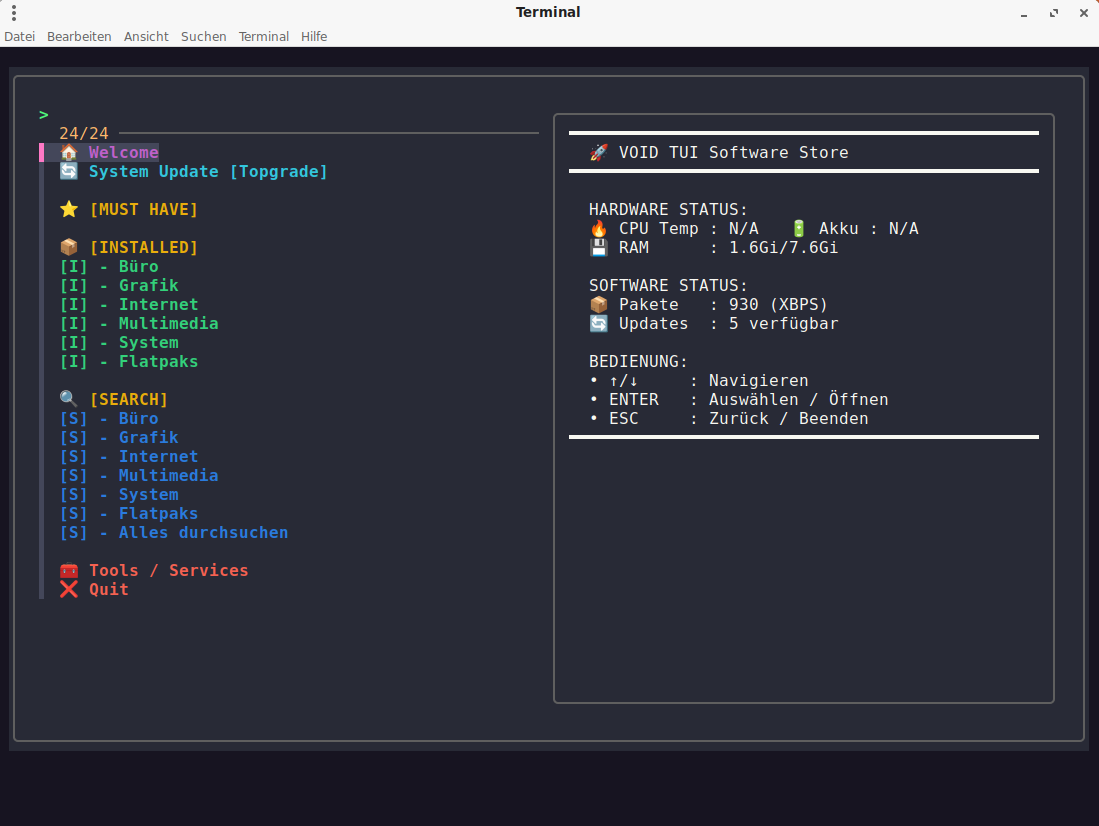Open the Hilfe menu
The image size is (1099, 826).
tap(314, 37)
